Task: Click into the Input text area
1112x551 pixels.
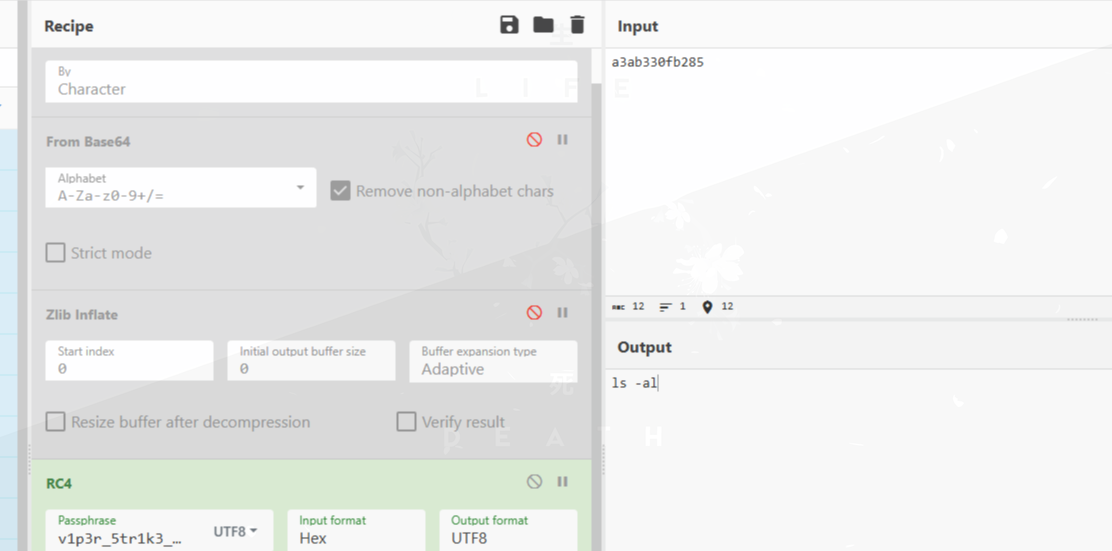Action: (860, 170)
